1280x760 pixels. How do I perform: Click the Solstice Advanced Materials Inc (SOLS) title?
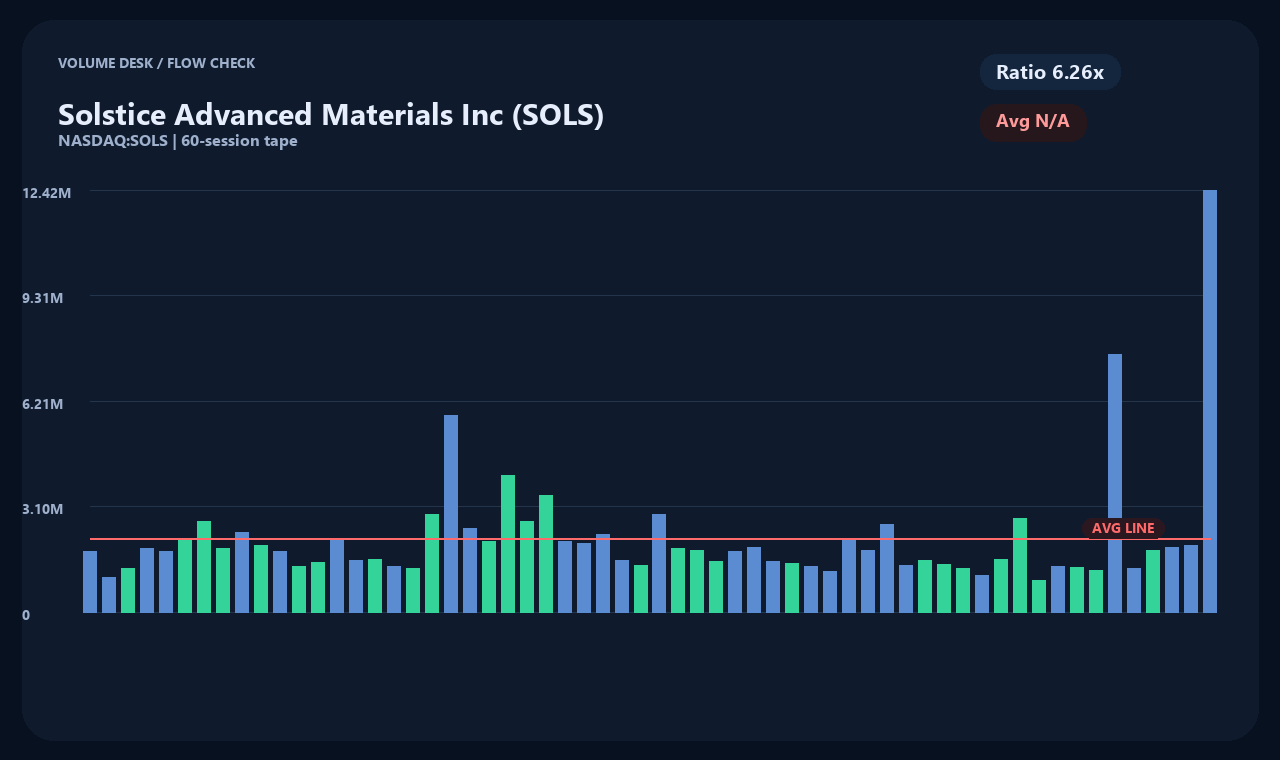[x=331, y=114]
